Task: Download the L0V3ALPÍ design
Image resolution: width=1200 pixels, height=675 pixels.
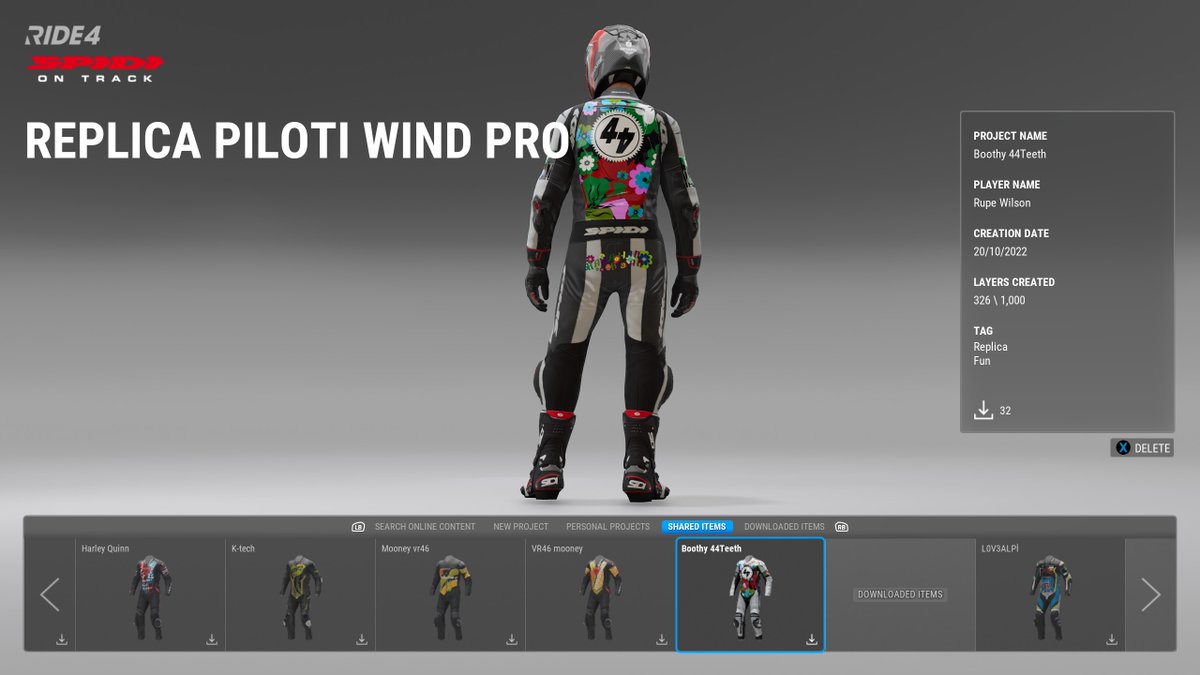Action: [1111, 637]
